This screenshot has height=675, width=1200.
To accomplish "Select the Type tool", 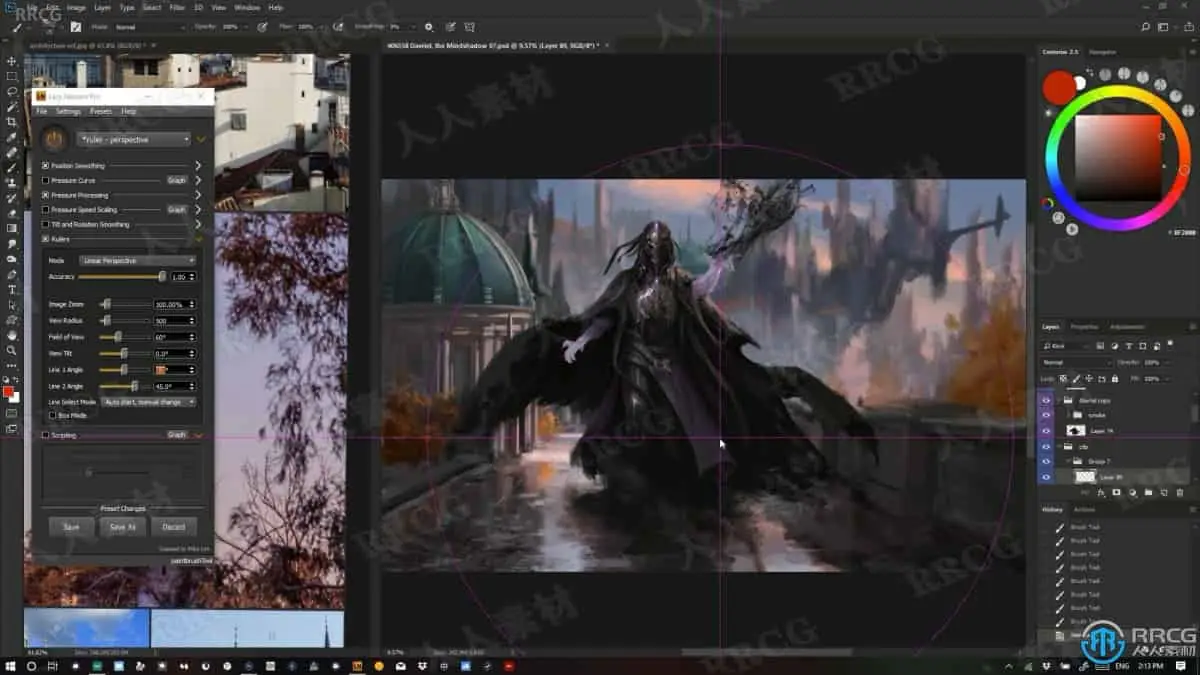I will 12,289.
